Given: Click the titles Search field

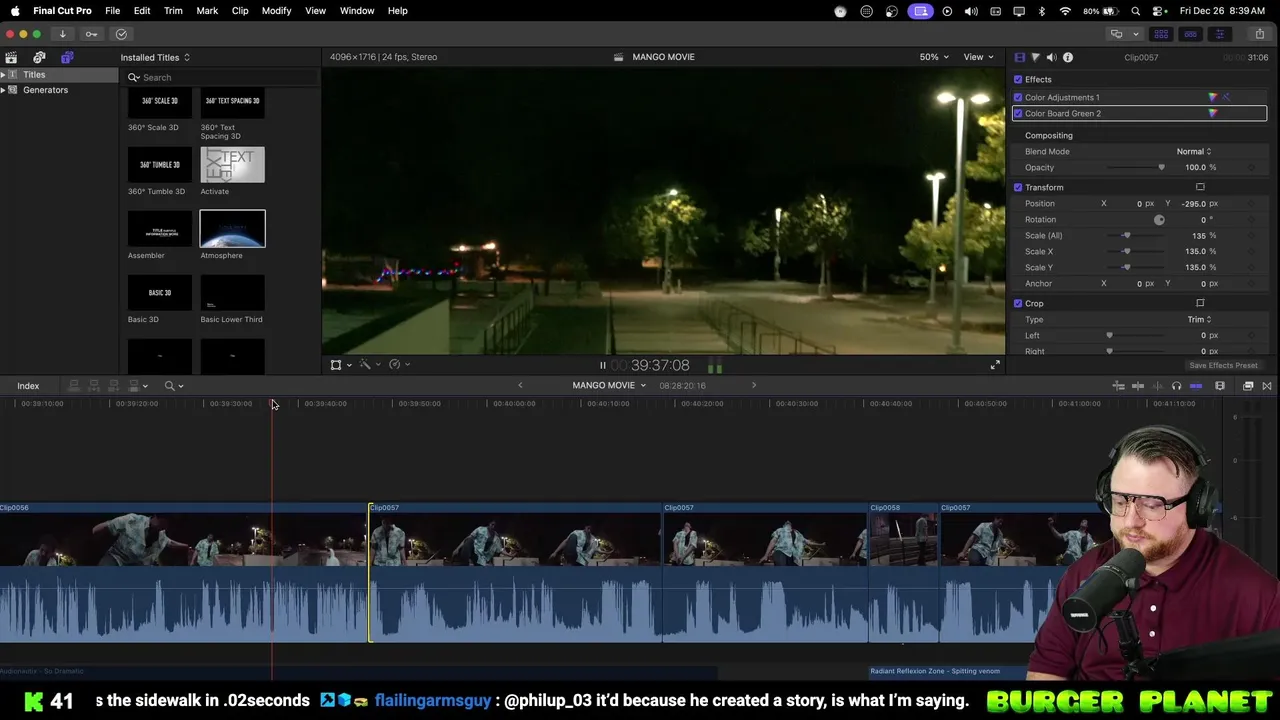Looking at the screenshot, I should (x=220, y=77).
